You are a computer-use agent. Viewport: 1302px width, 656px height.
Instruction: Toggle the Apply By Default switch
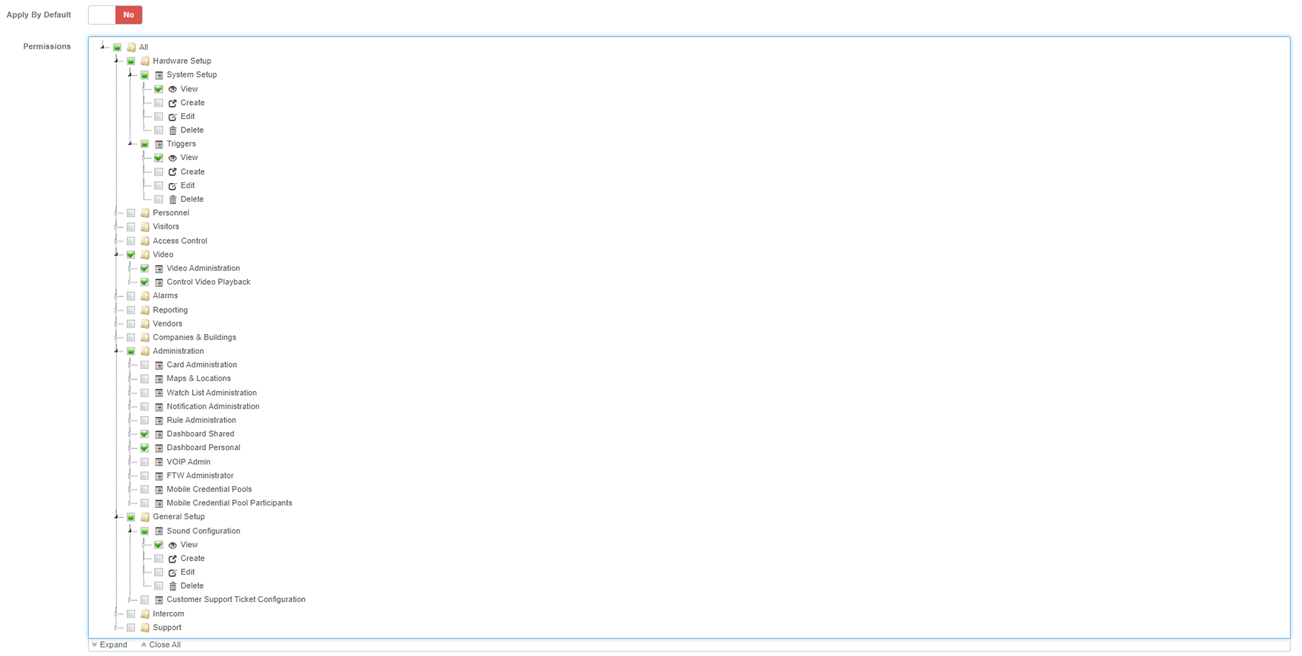(x=115, y=15)
